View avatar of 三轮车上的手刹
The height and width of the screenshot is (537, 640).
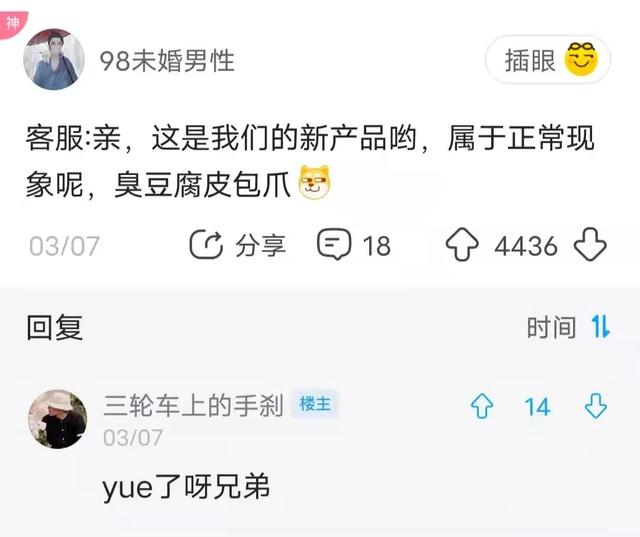click(57, 419)
